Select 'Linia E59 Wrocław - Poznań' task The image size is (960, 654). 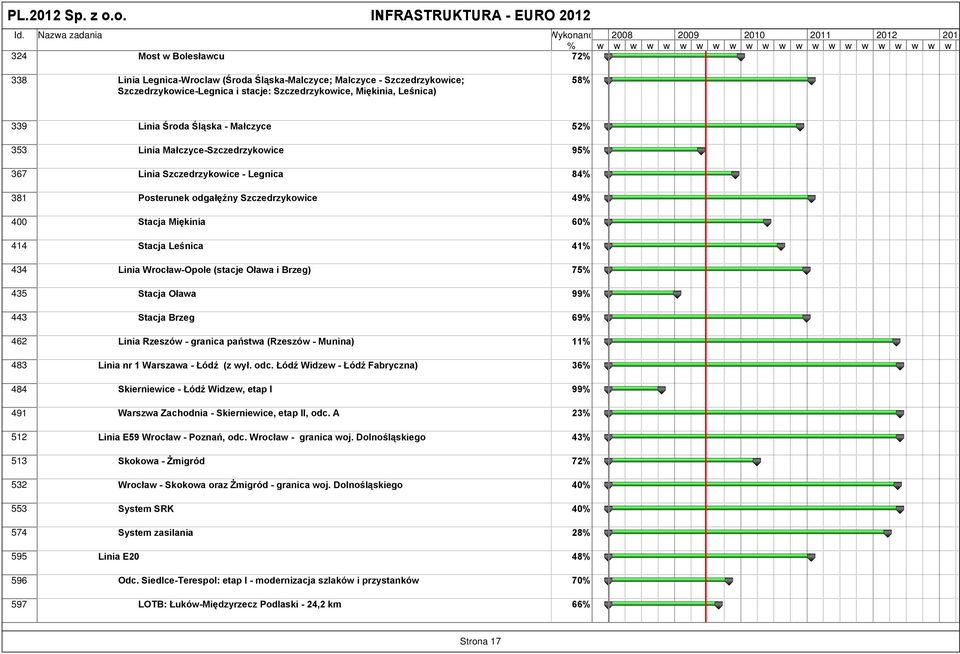[261, 437]
